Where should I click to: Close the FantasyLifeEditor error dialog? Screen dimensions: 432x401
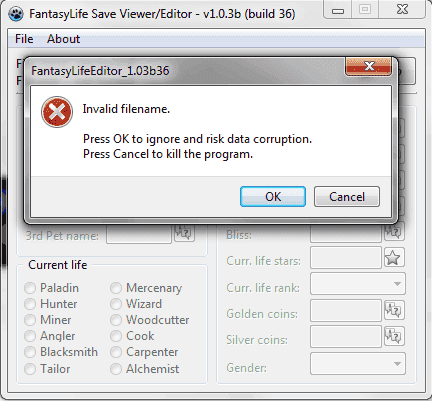coord(368,66)
